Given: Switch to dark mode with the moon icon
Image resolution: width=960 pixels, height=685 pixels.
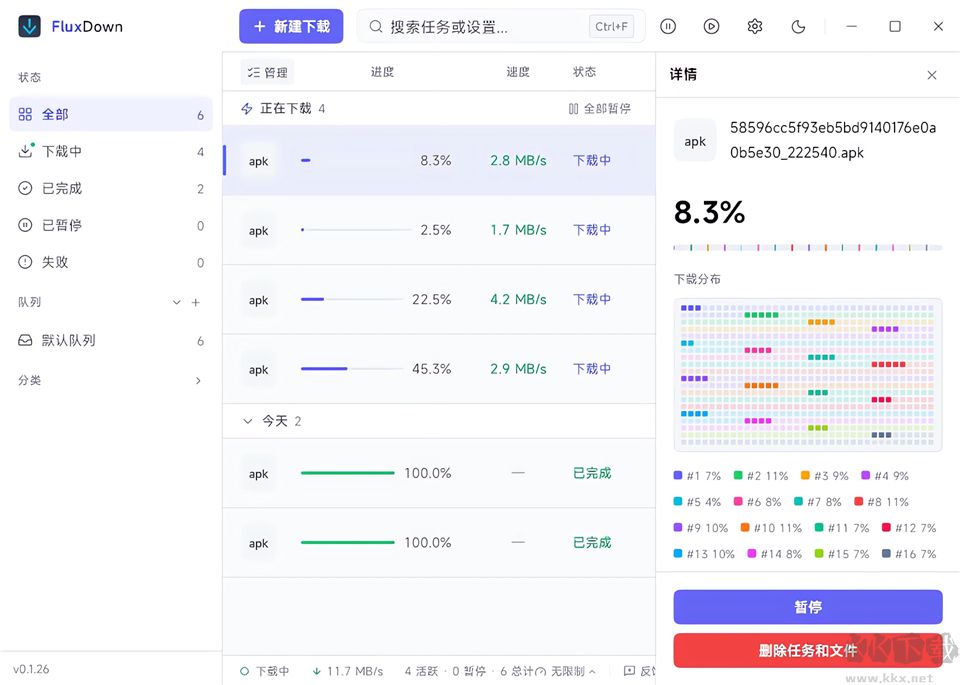Looking at the screenshot, I should [798, 26].
